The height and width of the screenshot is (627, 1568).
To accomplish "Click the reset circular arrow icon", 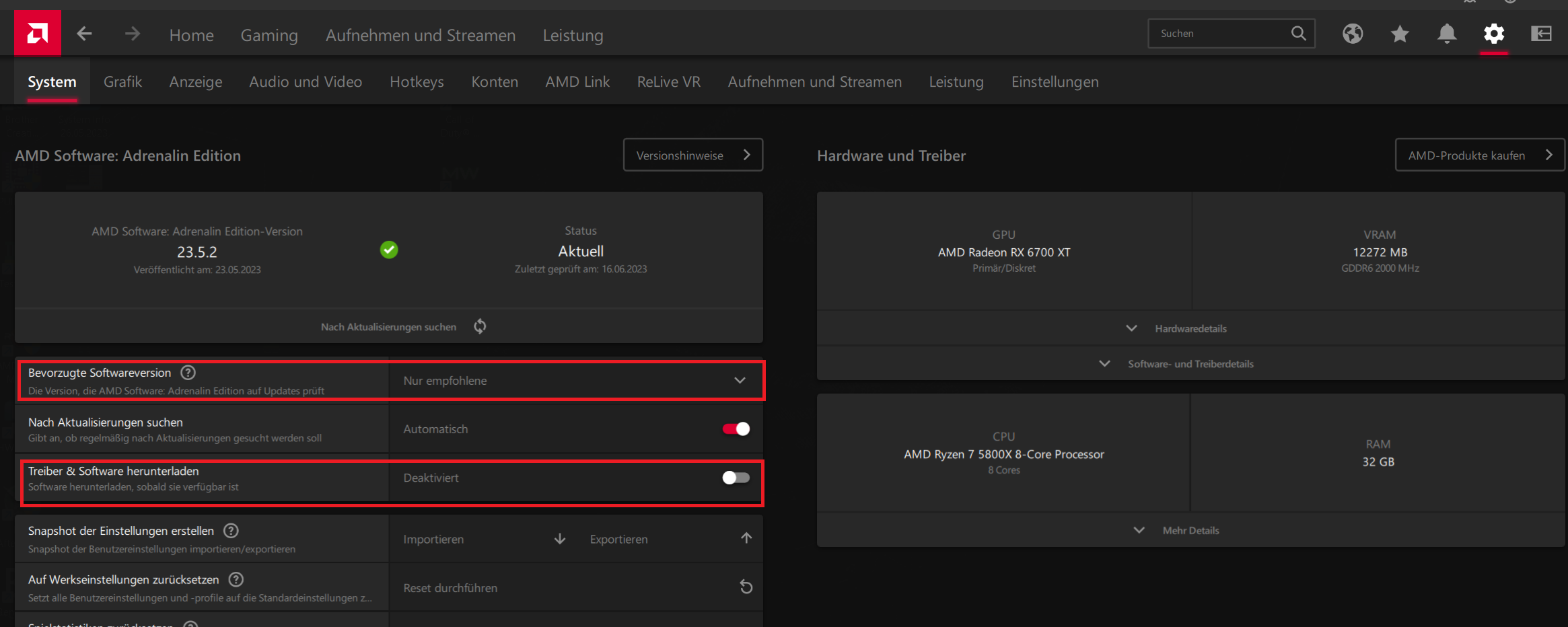I will click(746, 587).
